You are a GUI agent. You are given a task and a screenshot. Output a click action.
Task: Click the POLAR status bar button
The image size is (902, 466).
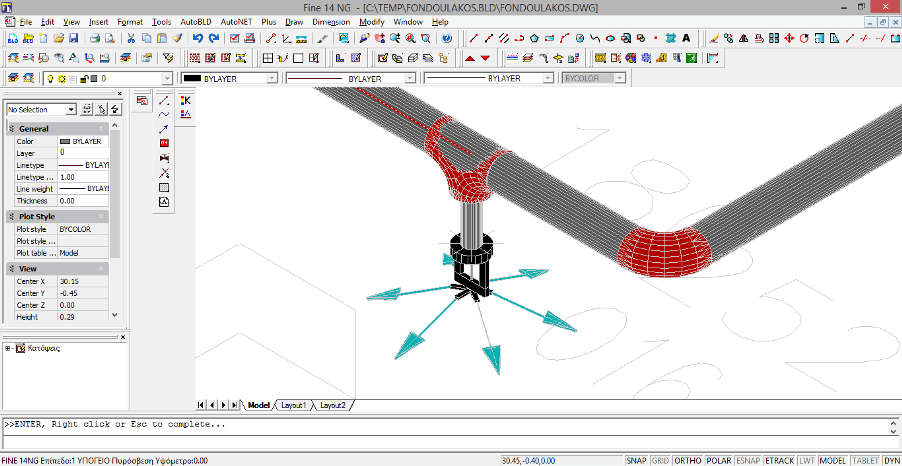(x=718, y=460)
